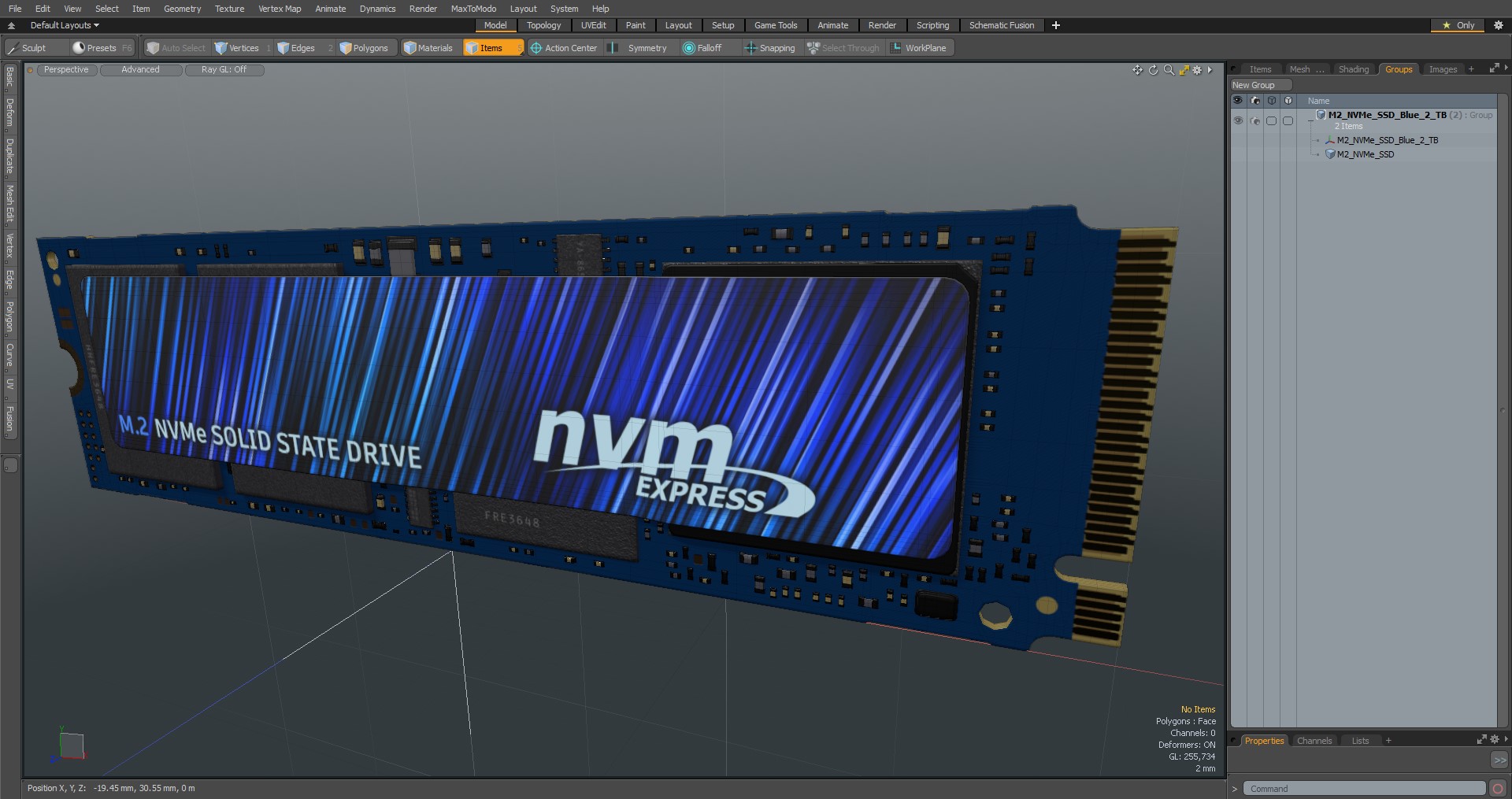Screen dimensions: 1512x799
Task: Open the top-right layout settings gear
Action: pos(1499,25)
